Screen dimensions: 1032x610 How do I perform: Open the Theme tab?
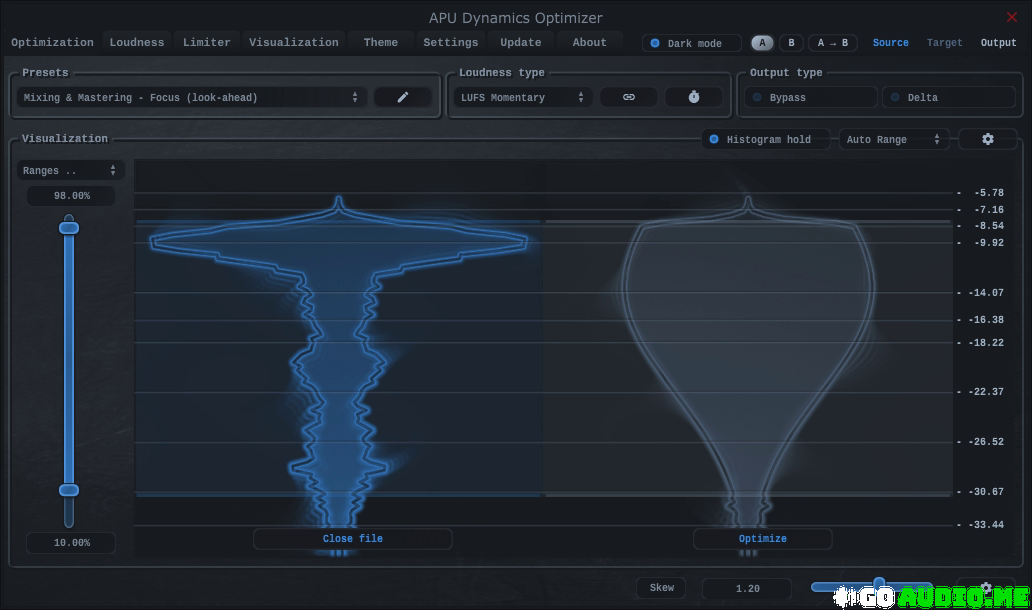pos(380,42)
